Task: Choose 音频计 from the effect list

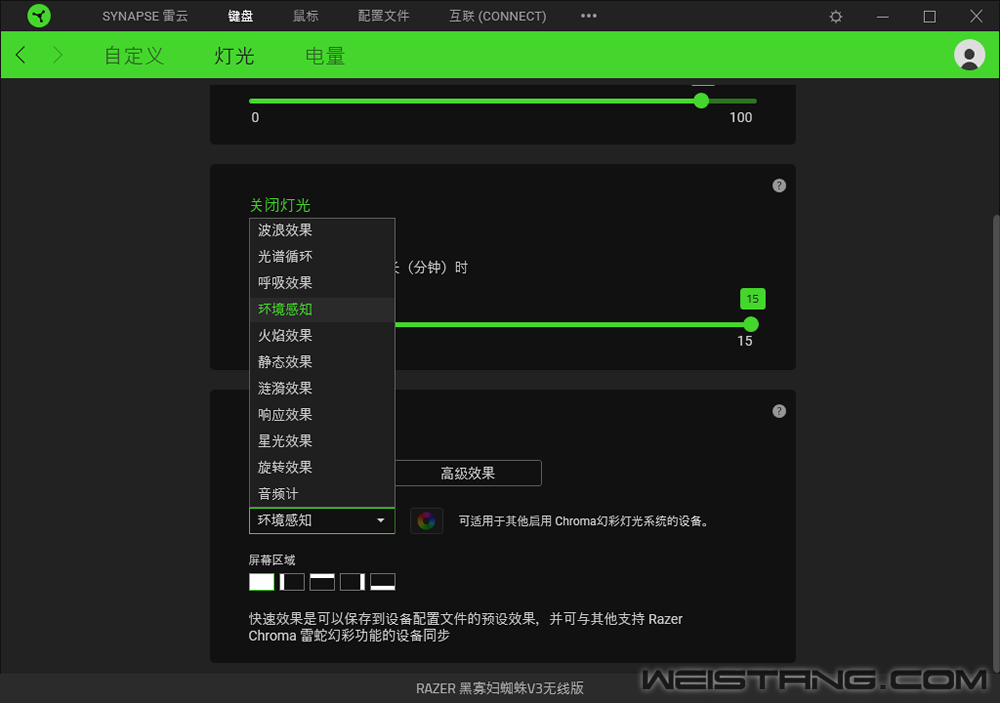Action: coord(322,494)
